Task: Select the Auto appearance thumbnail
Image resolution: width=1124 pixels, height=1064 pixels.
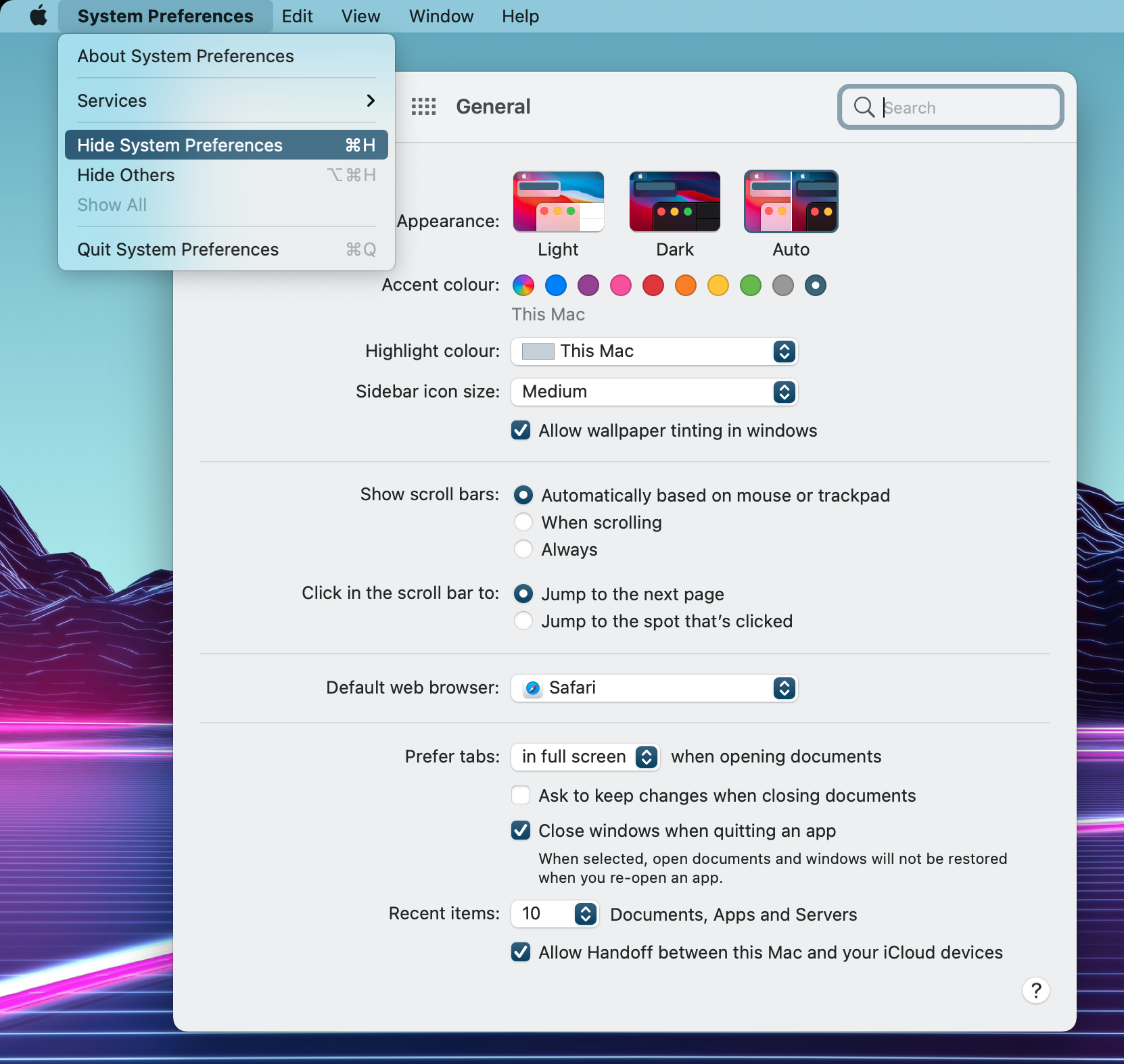Action: 791,201
